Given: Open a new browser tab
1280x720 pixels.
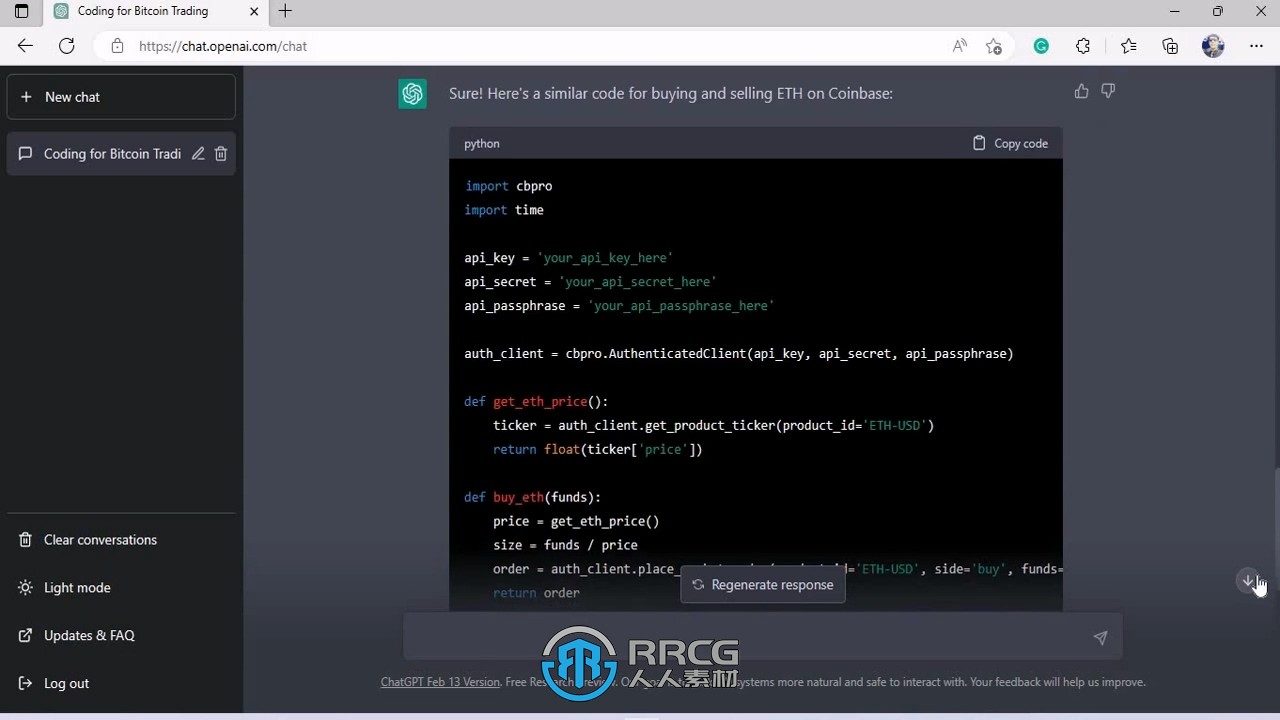Looking at the screenshot, I should [x=285, y=11].
